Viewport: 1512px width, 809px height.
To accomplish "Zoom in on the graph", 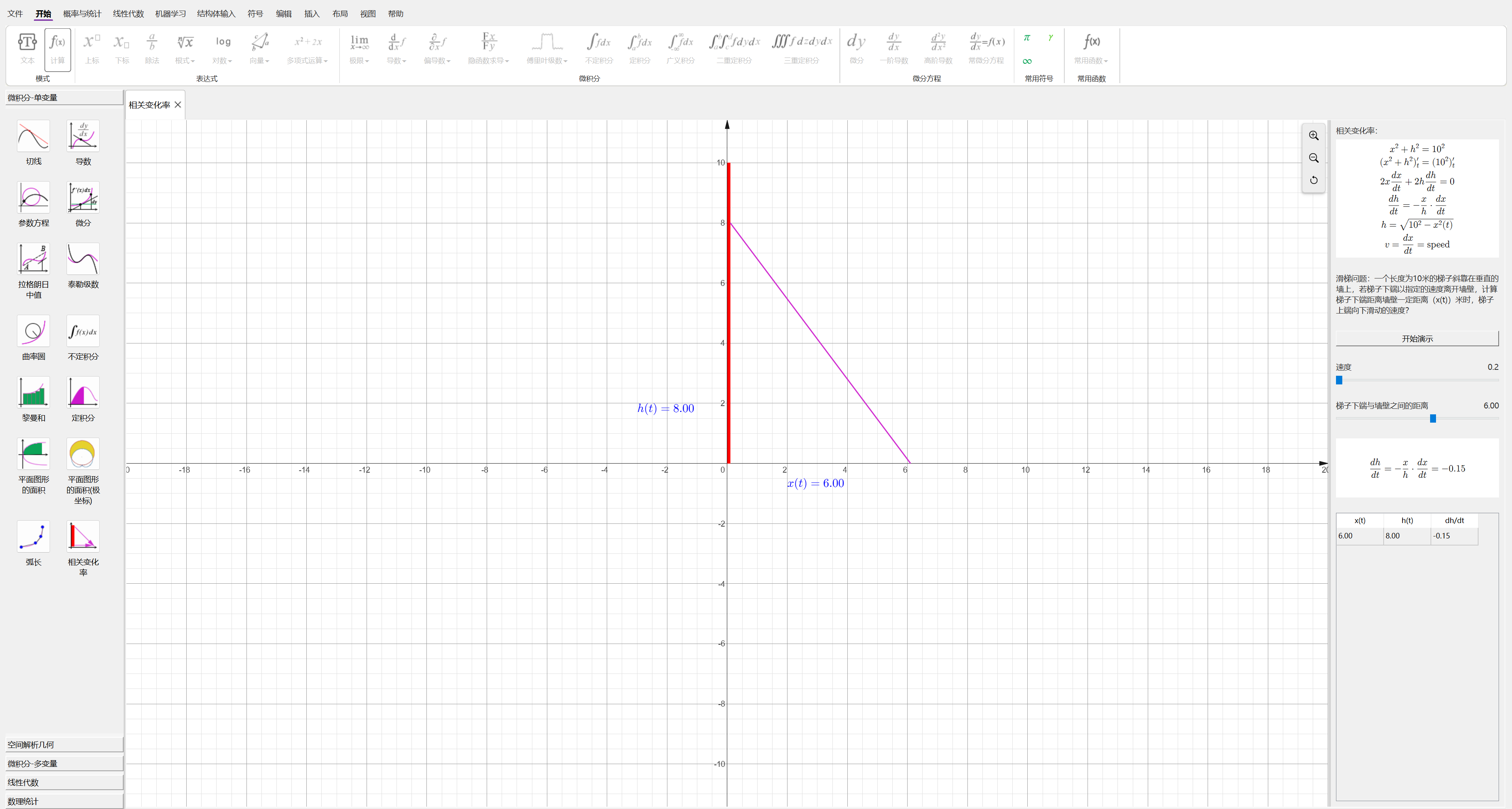I will 1313,135.
